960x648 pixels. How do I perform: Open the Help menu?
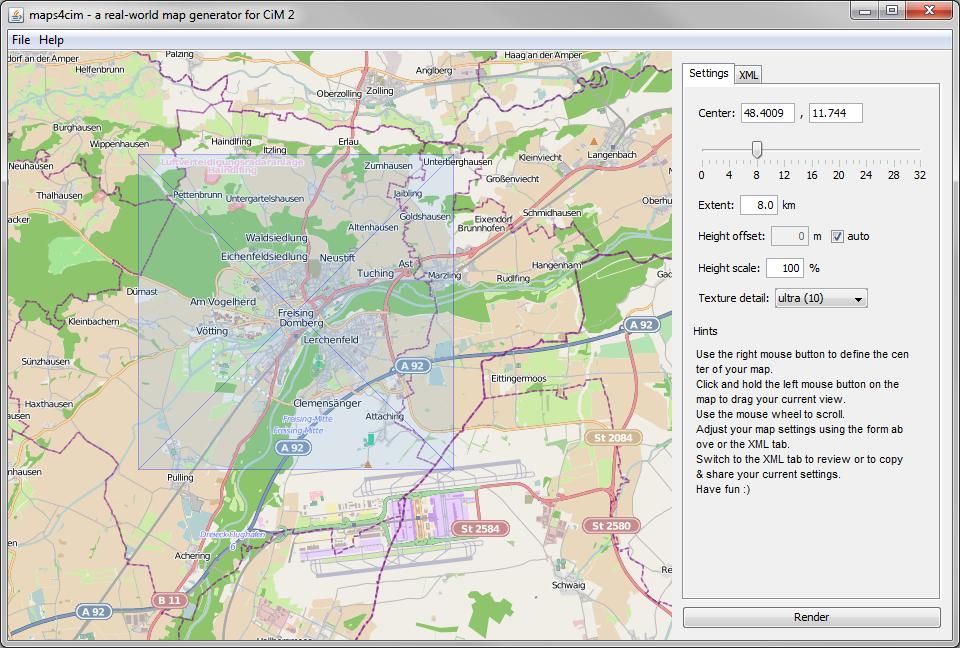click(x=51, y=40)
